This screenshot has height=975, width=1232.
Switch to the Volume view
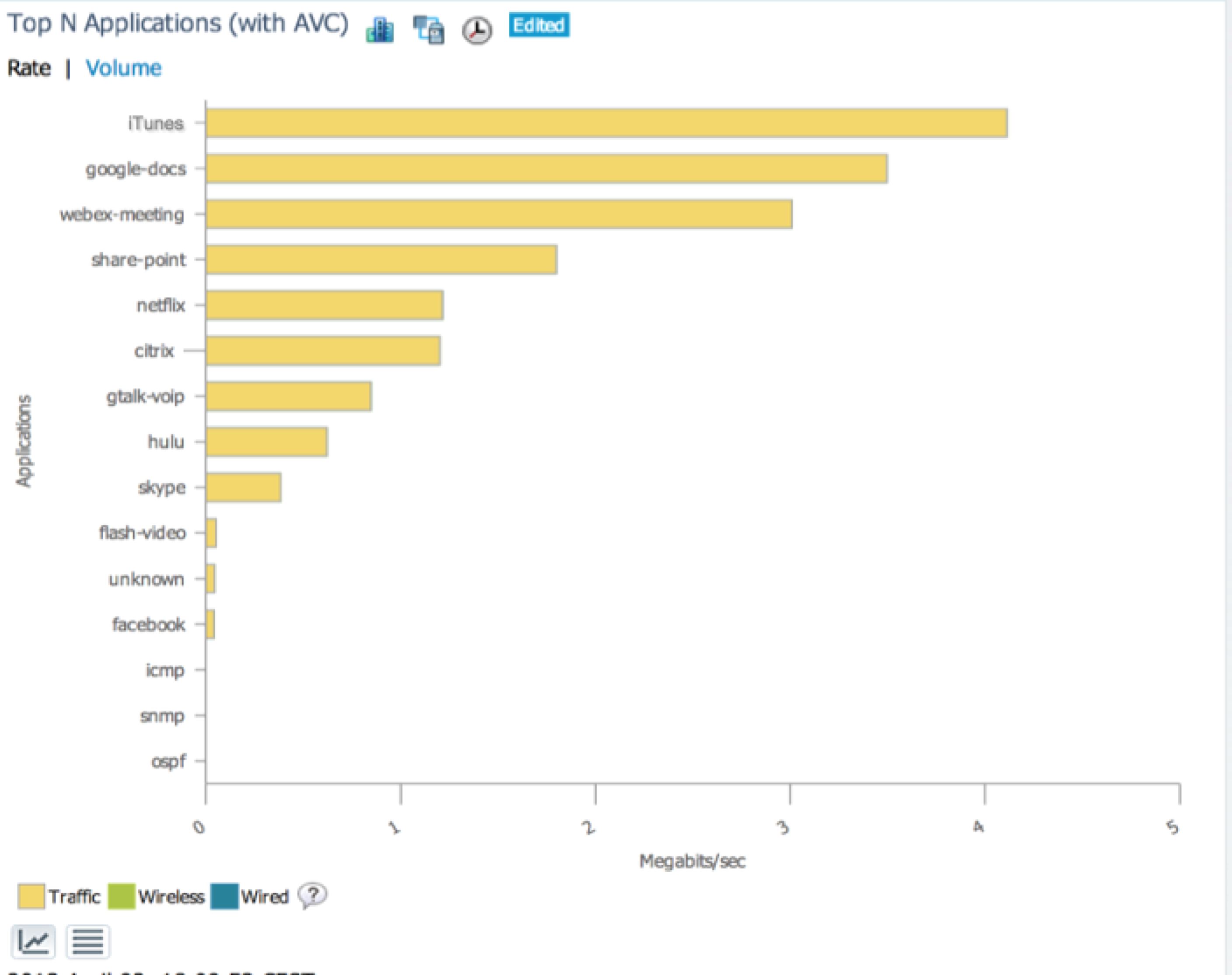[x=123, y=69]
